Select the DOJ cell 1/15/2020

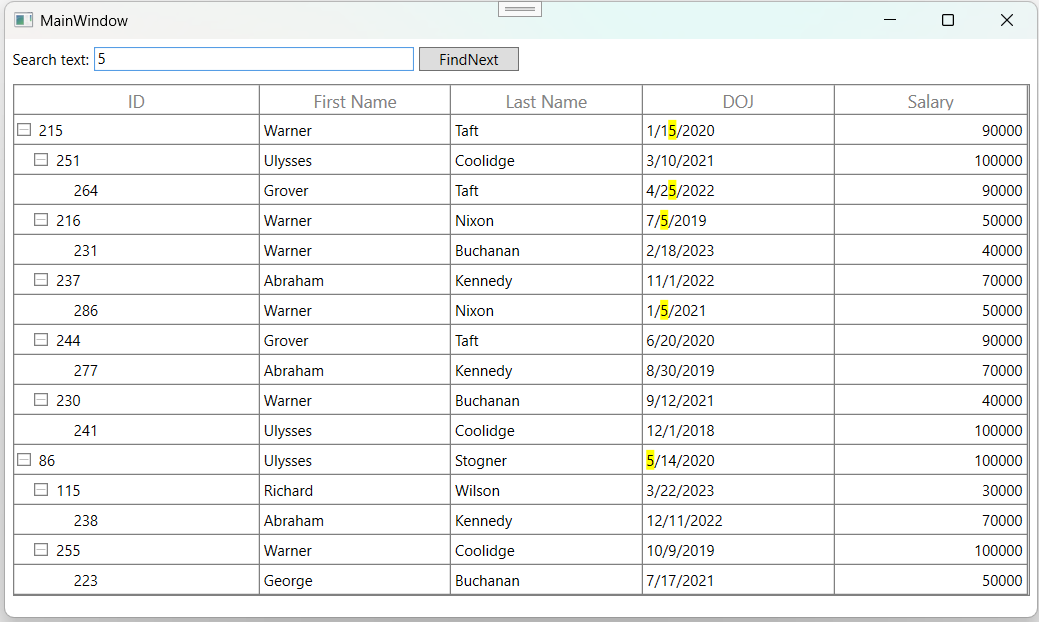point(738,130)
